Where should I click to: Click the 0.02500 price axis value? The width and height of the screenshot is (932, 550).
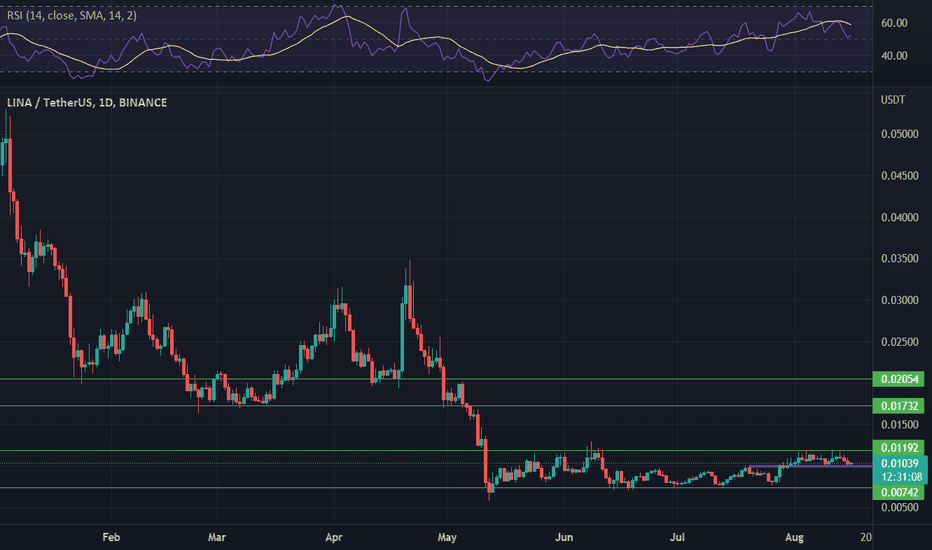[899, 342]
